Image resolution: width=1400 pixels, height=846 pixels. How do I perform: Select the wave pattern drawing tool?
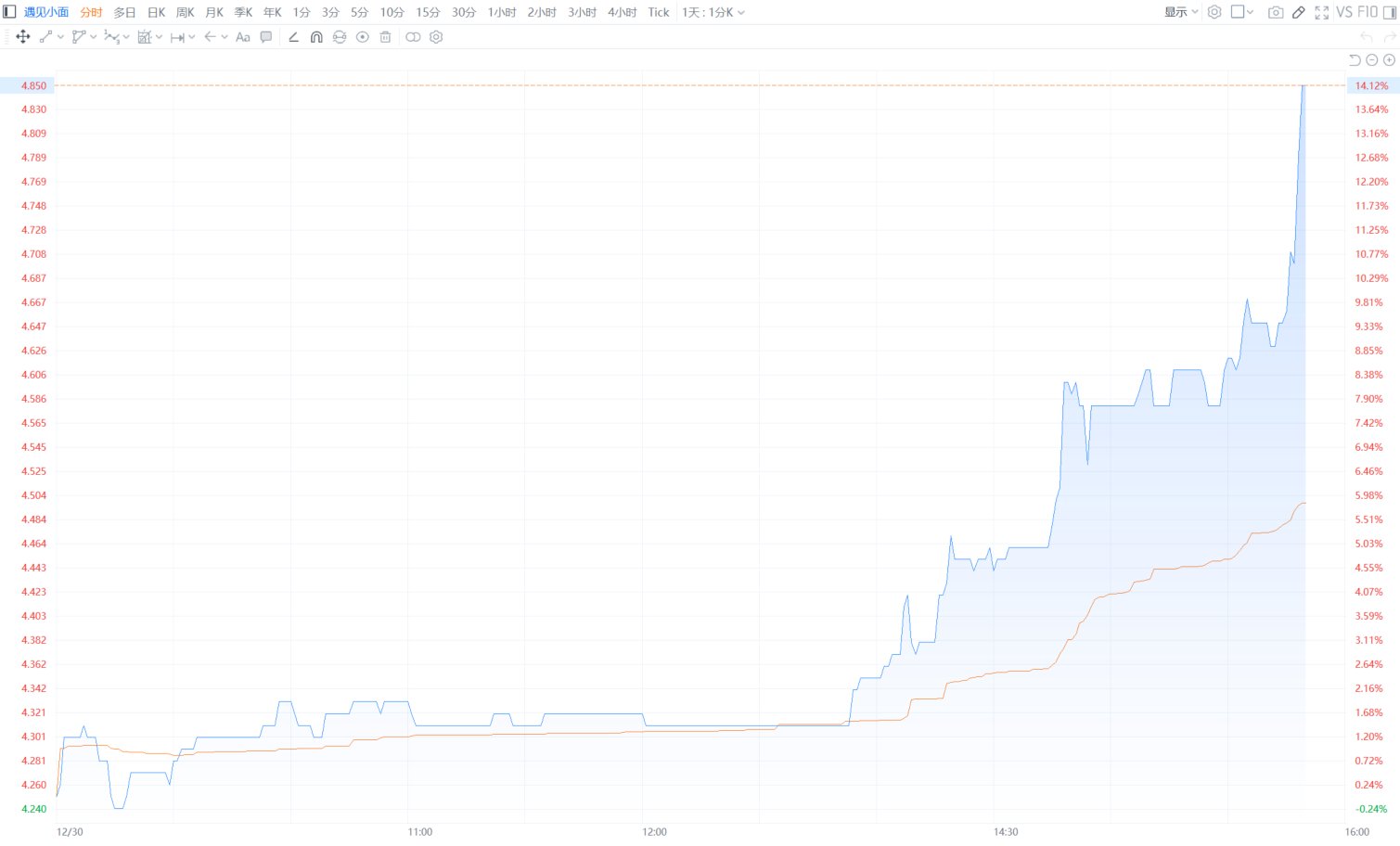pyautogui.click(x=111, y=37)
